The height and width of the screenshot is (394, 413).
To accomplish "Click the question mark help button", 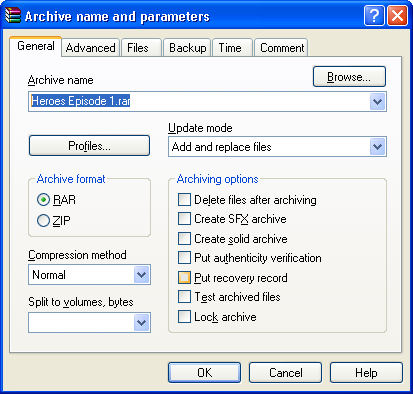I will pyautogui.click(x=374, y=15).
